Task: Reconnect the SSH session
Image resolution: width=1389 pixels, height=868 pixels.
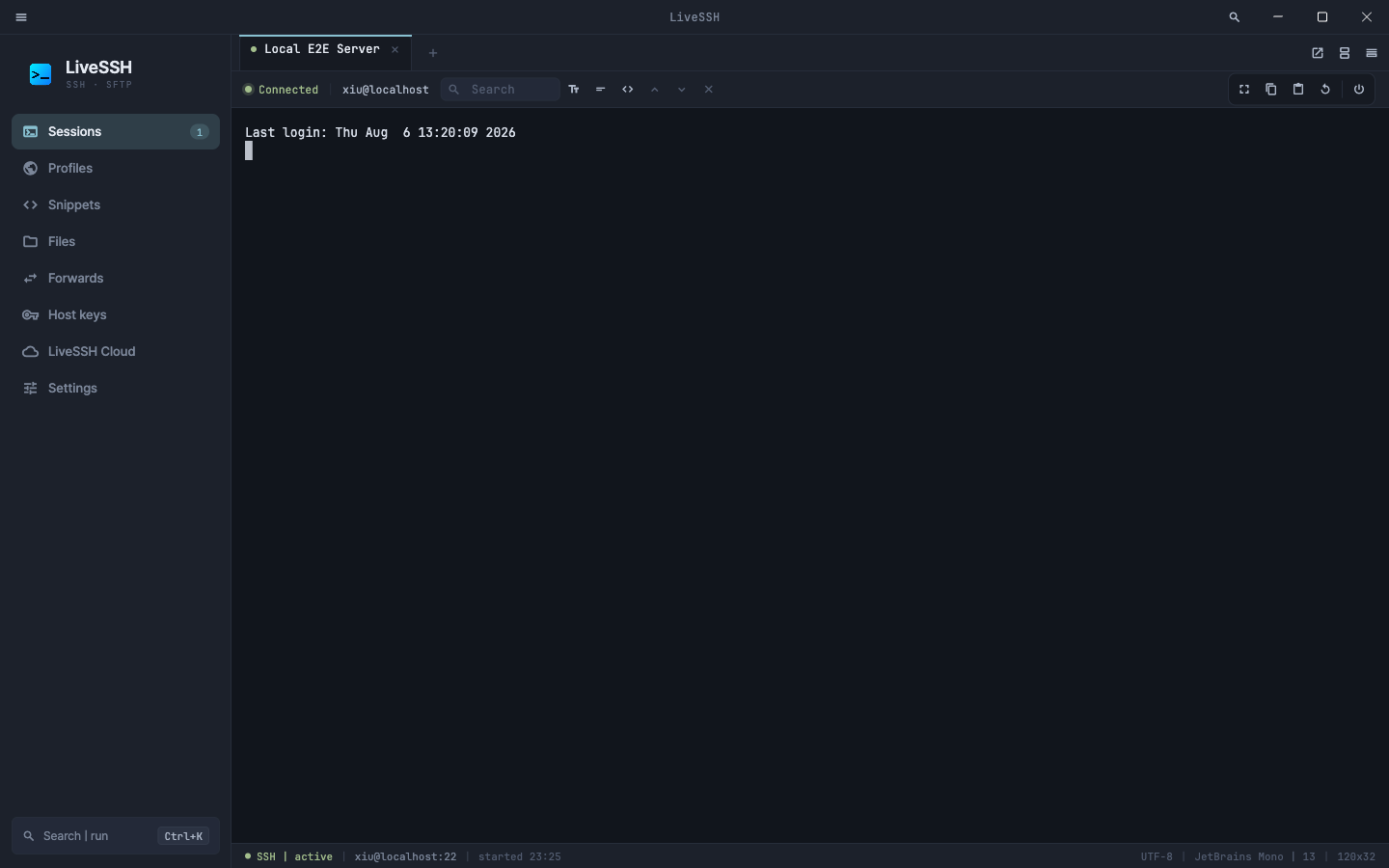Action: (1325, 90)
